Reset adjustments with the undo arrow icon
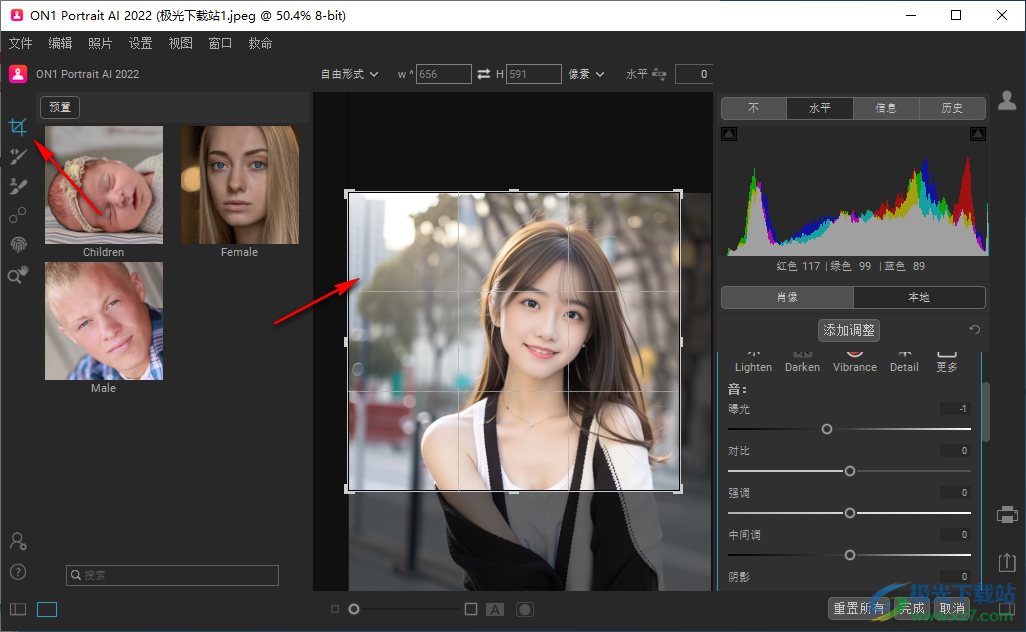1026x632 pixels. (x=974, y=330)
